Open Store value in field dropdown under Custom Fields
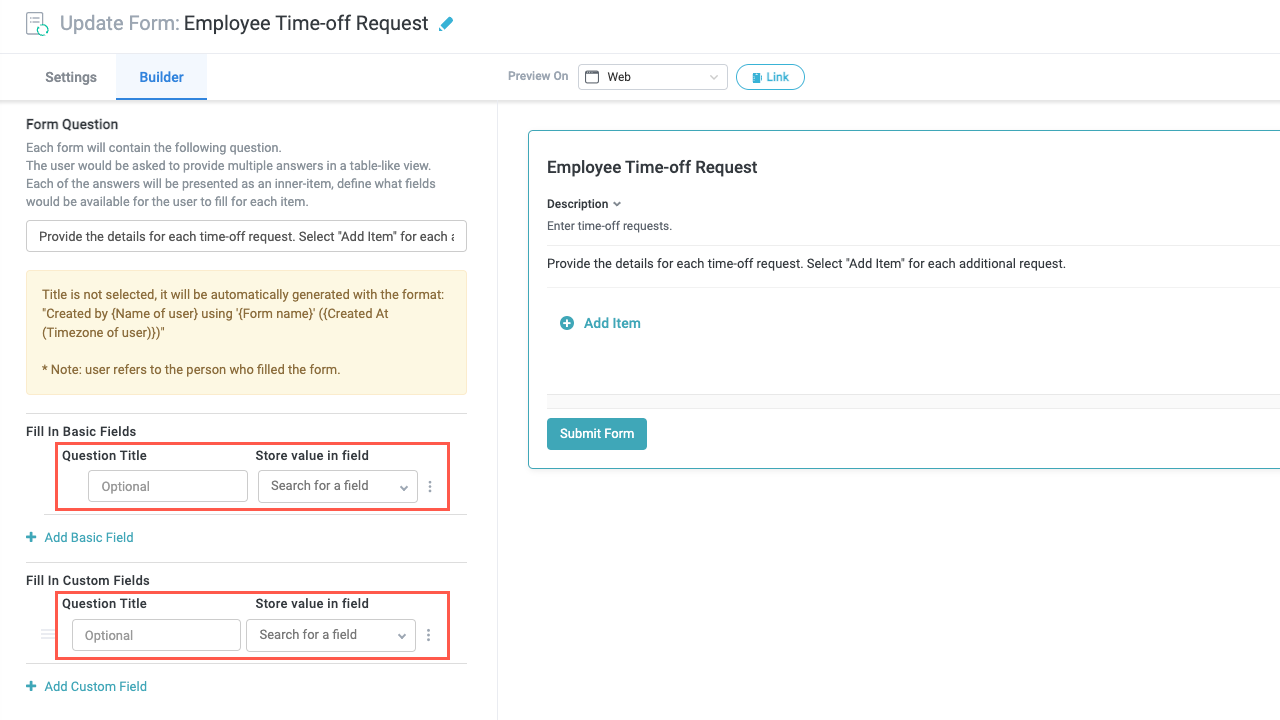 pos(330,634)
